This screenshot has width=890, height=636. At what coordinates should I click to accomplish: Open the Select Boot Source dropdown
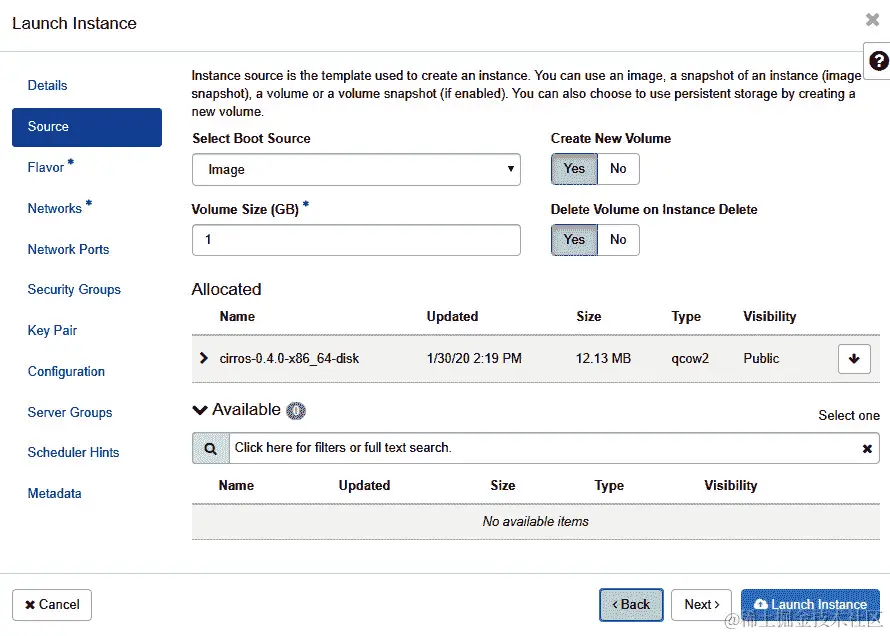coord(356,169)
